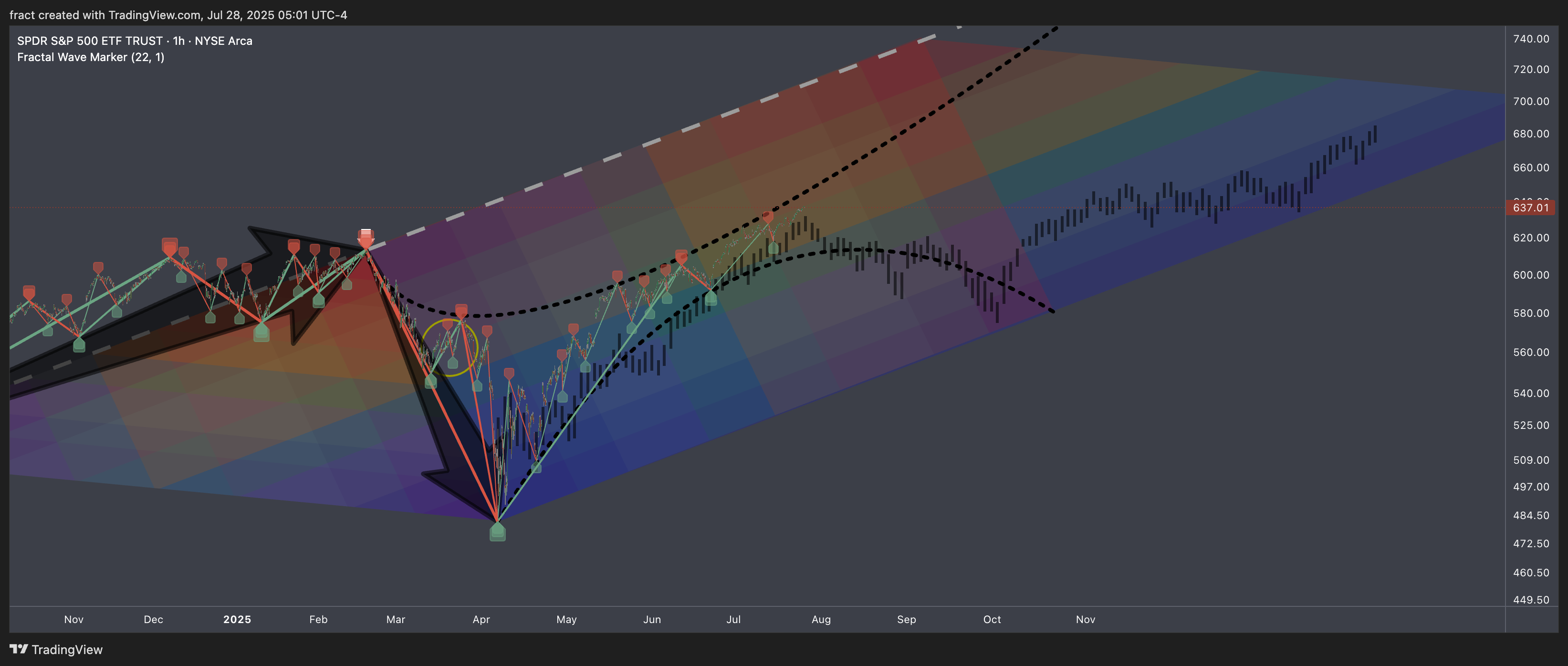Screen dimensions: 1568x666
Task: Click the red fractal marker at February peak
Action: [366, 238]
